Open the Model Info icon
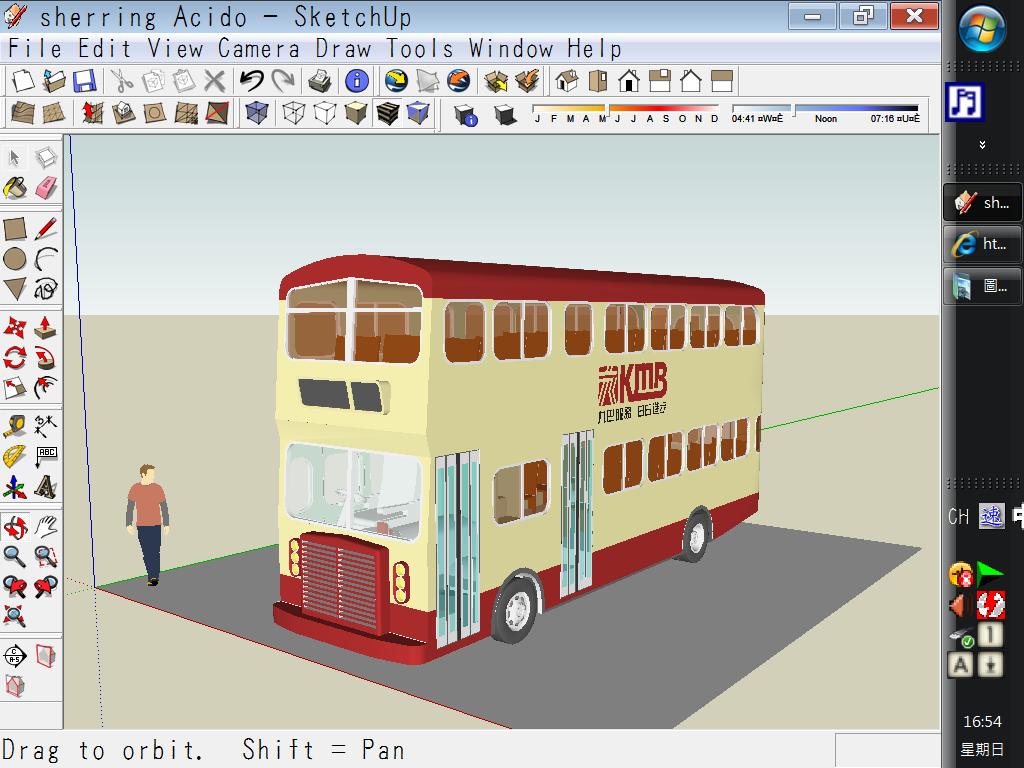Viewport: 1024px width, 768px height. tap(356, 81)
